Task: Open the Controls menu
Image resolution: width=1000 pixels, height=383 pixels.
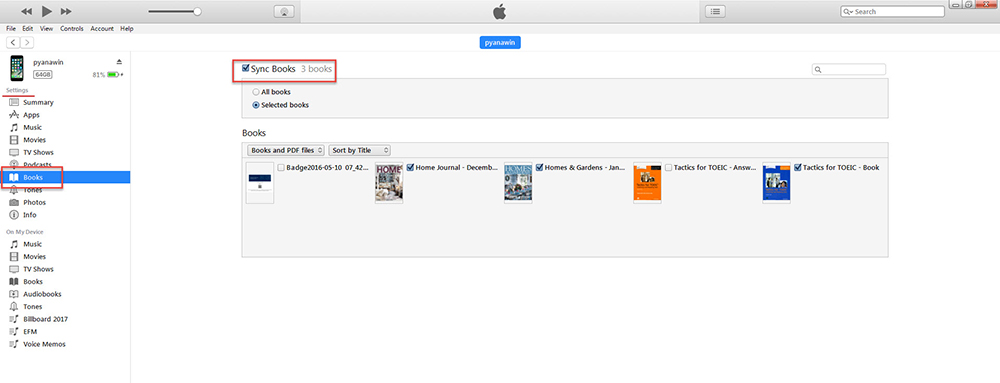Action: (x=72, y=29)
